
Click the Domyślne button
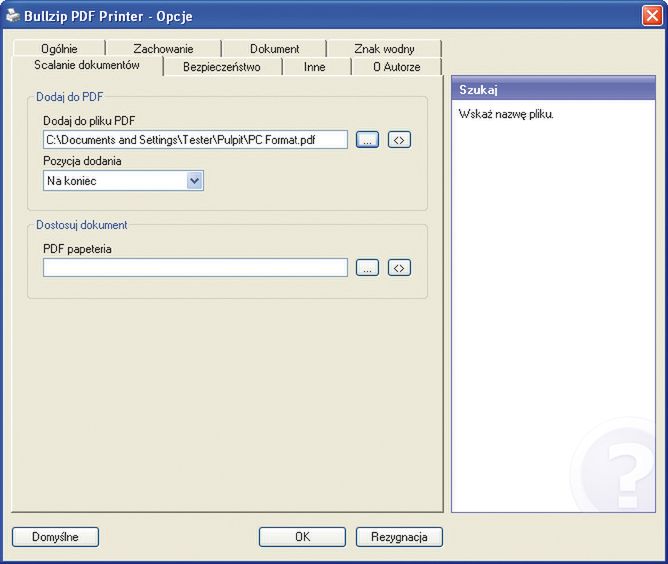(55, 537)
